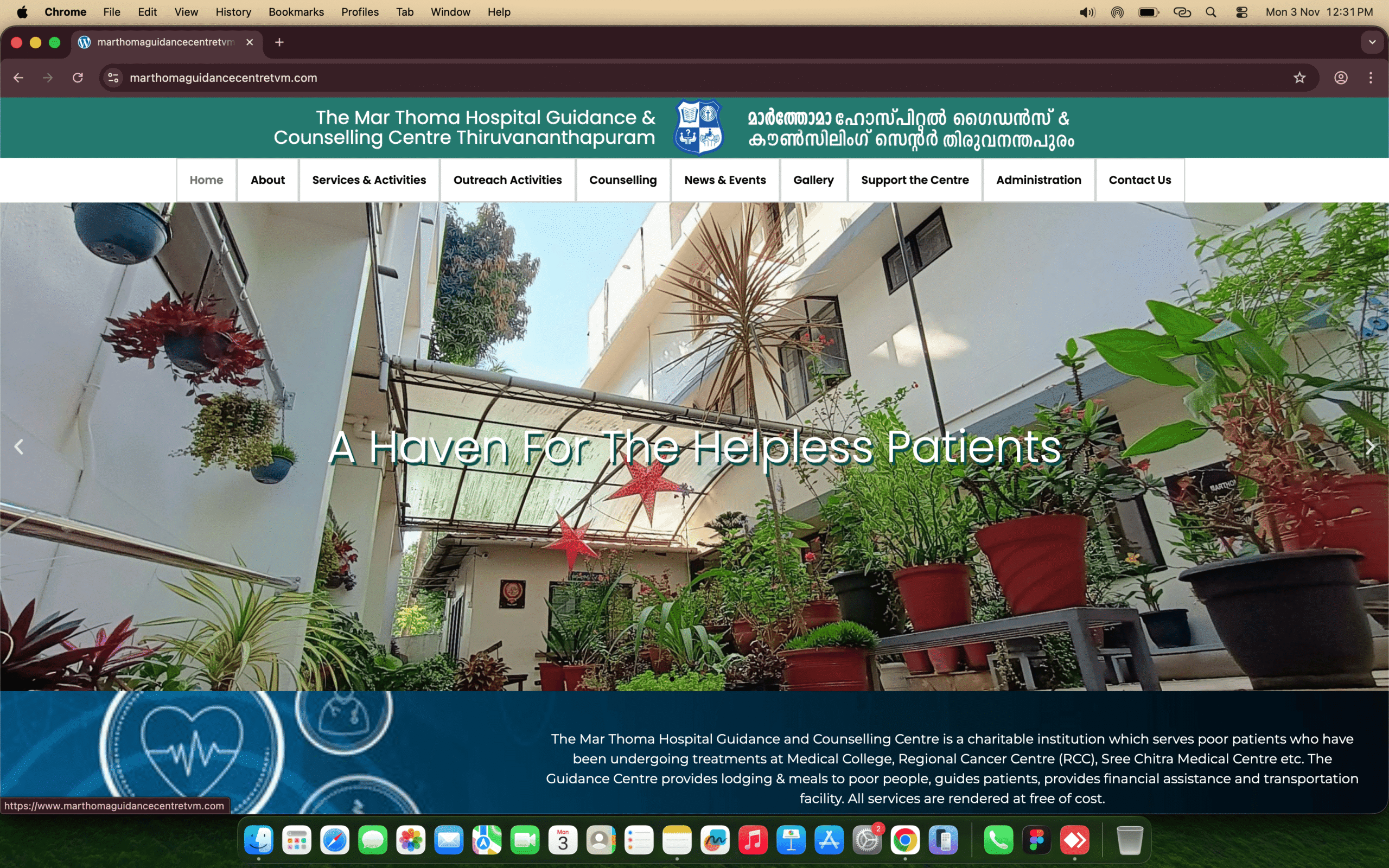Open a new tab with plus icon
Image resolution: width=1389 pixels, height=868 pixels.
click(279, 42)
